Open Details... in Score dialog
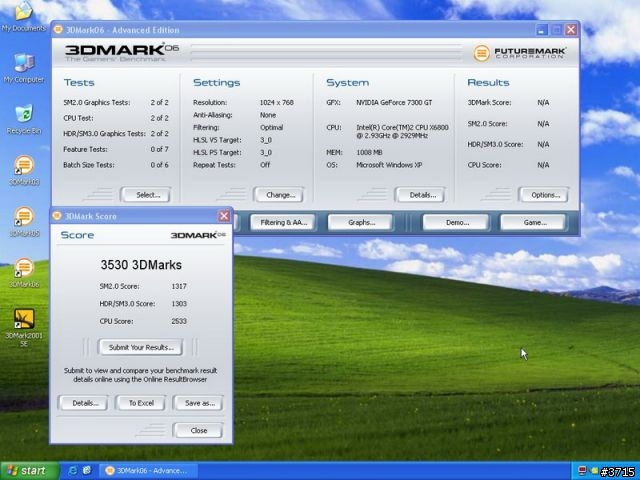640x480 pixels. [83, 403]
